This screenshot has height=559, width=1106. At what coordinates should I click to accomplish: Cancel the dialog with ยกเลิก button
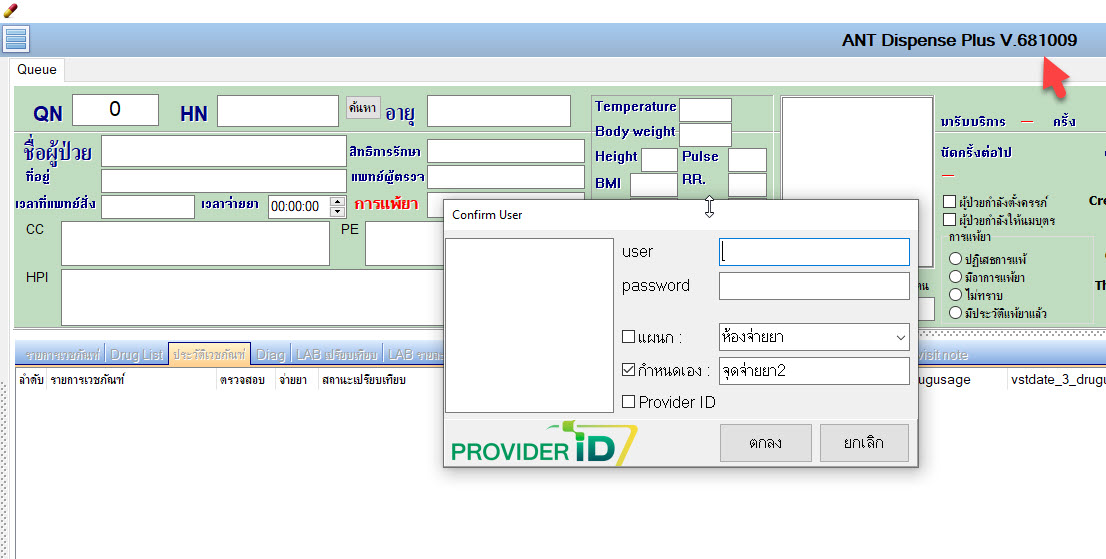863,443
